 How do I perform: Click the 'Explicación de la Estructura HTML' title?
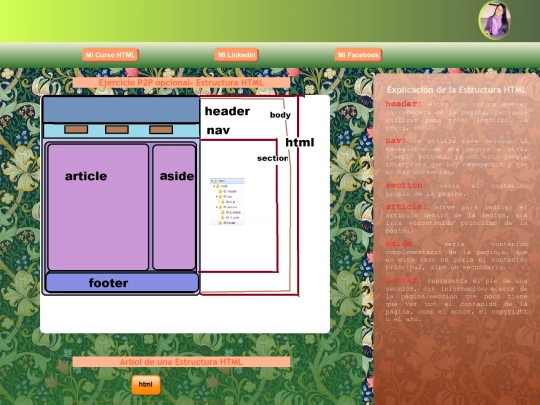456,90
